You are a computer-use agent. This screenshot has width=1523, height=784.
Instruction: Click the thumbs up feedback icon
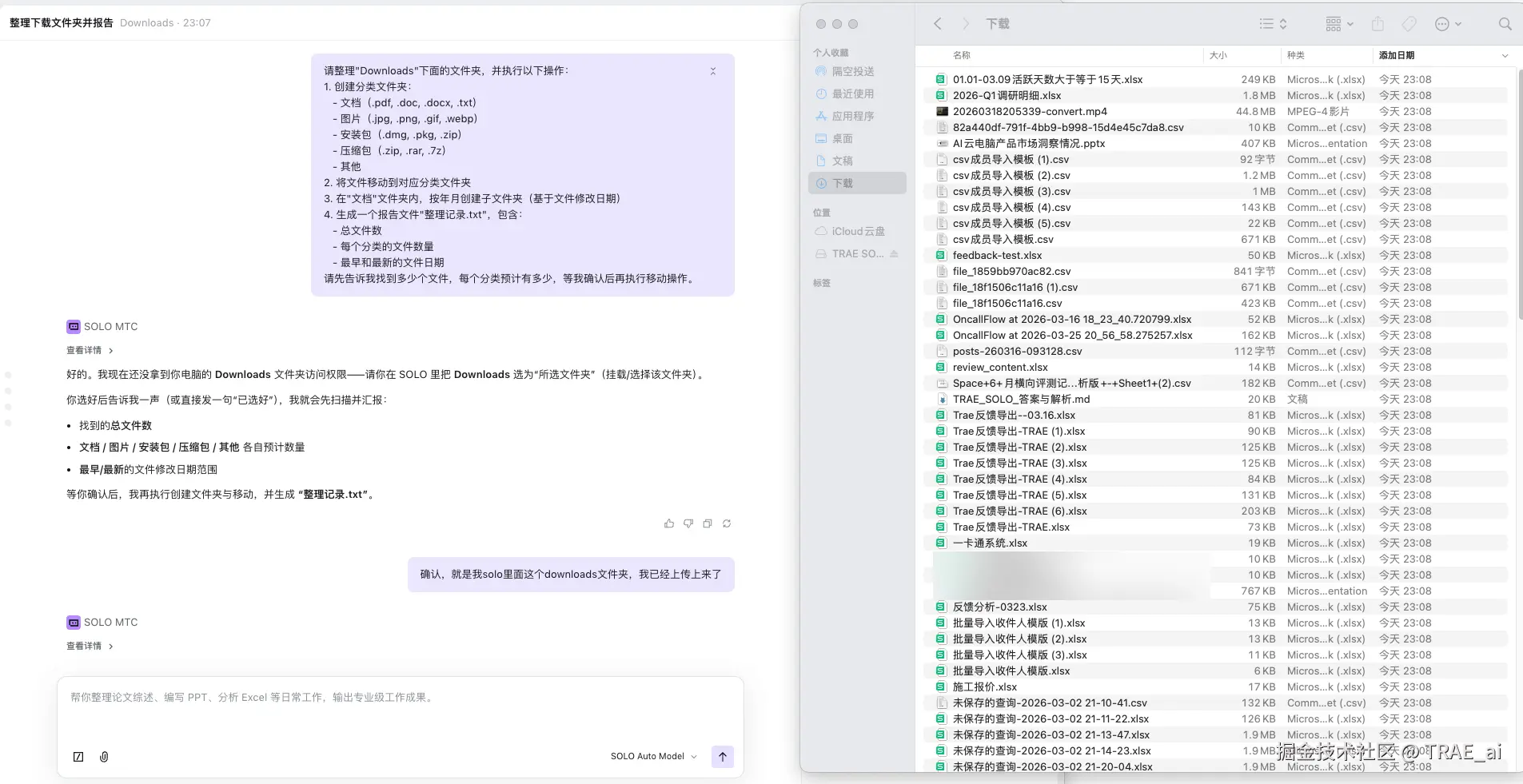tap(669, 523)
